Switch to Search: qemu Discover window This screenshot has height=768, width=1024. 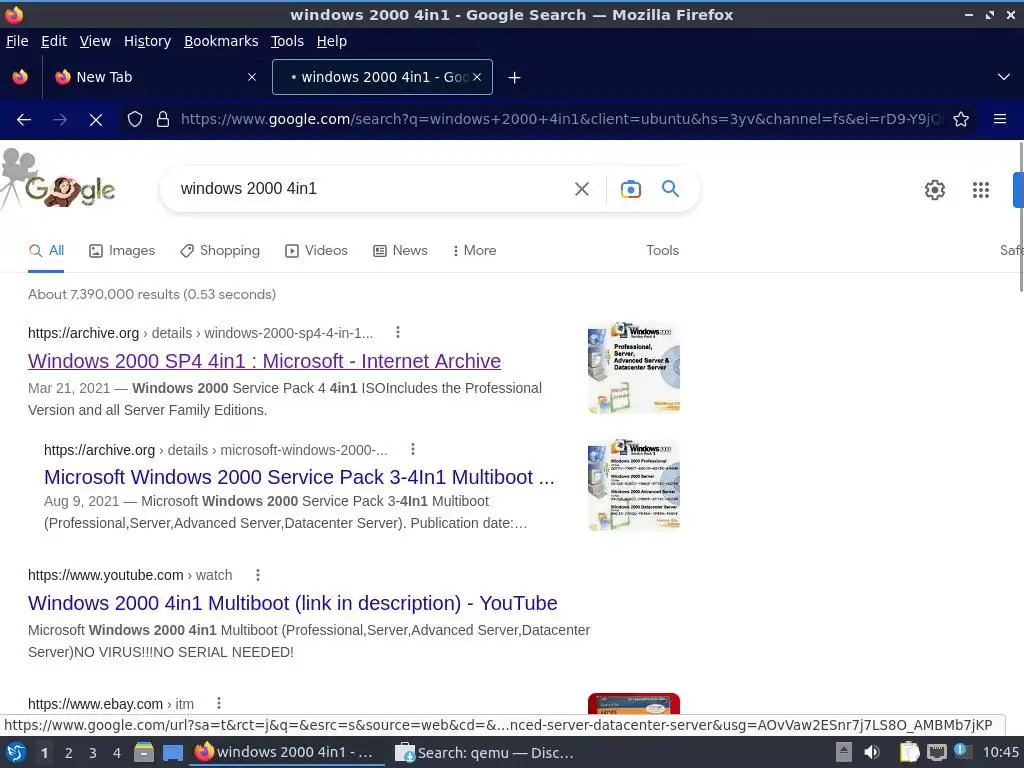pyautogui.click(x=486, y=753)
